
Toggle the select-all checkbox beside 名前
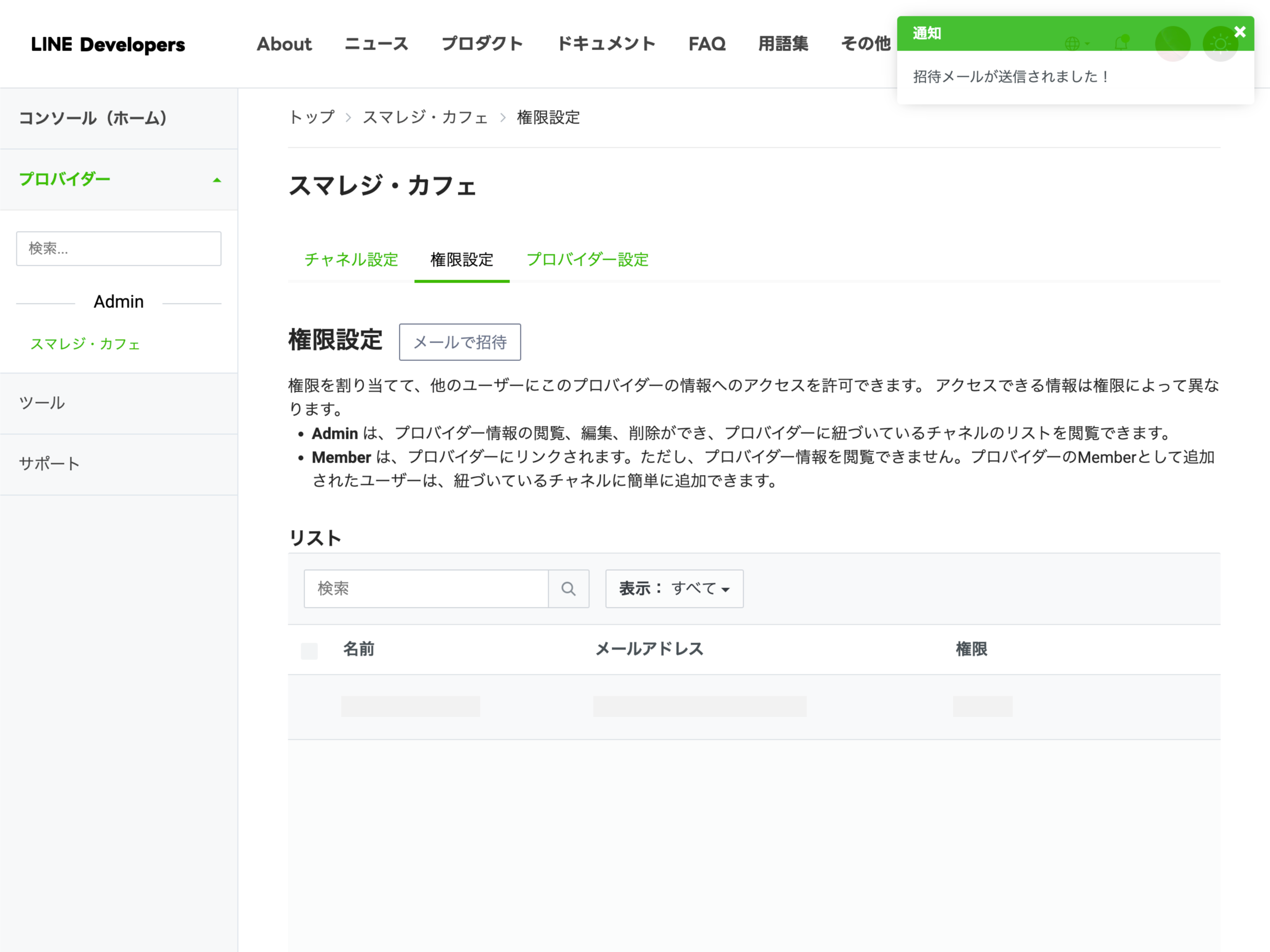[x=309, y=651]
